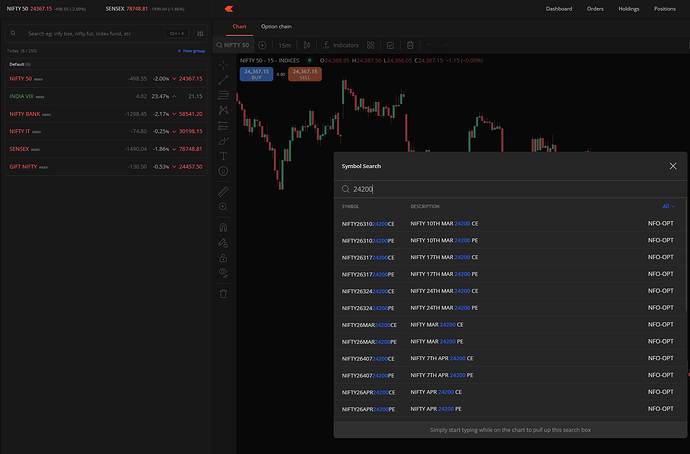Viewport: 690px width, 454px height.
Task: Click the blue BUY button
Action: click(257, 74)
